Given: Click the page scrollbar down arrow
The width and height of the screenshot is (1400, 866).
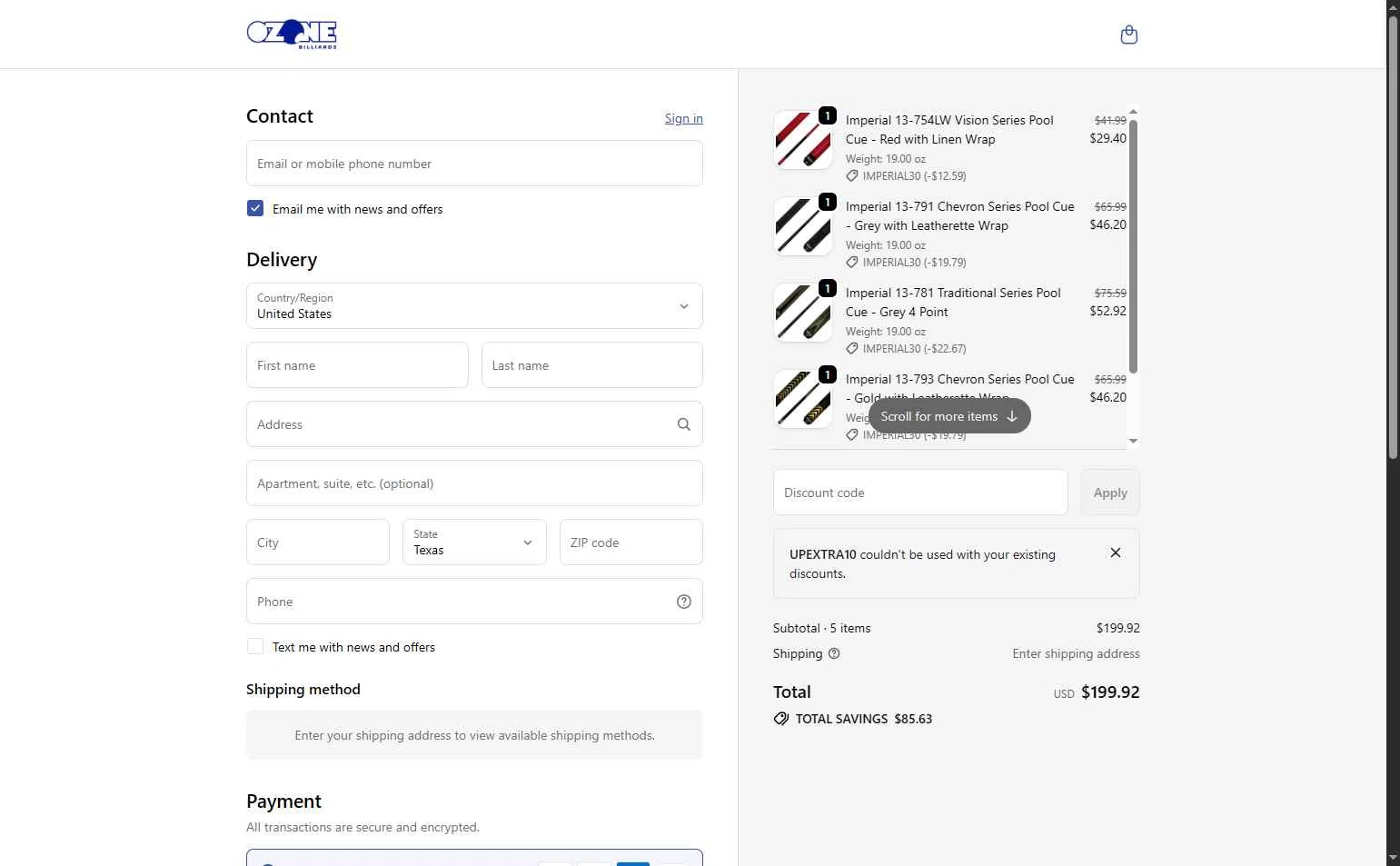Looking at the screenshot, I should coord(1393,857).
